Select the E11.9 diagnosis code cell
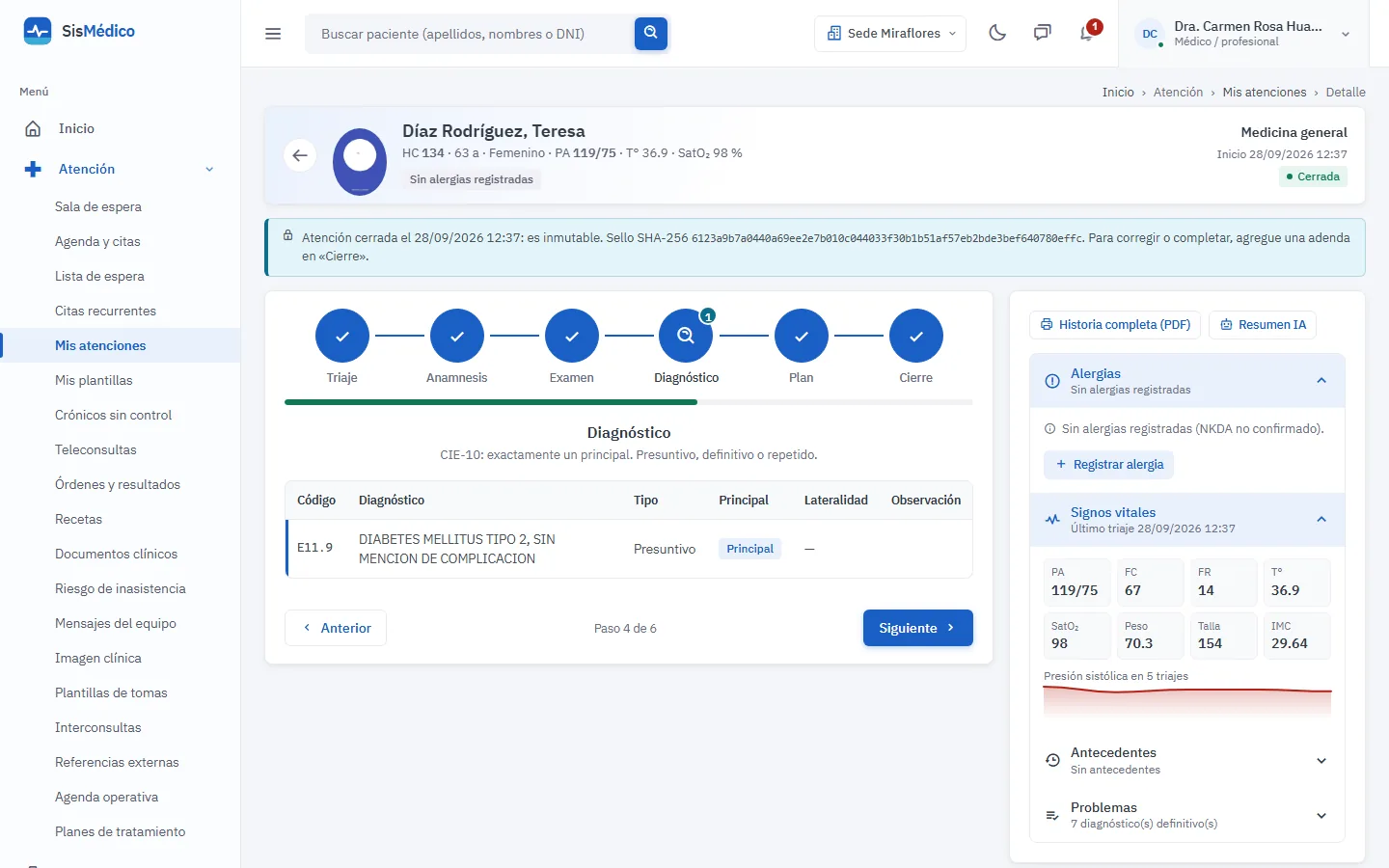The width and height of the screenshot is (1389, 868). point(314,548)
